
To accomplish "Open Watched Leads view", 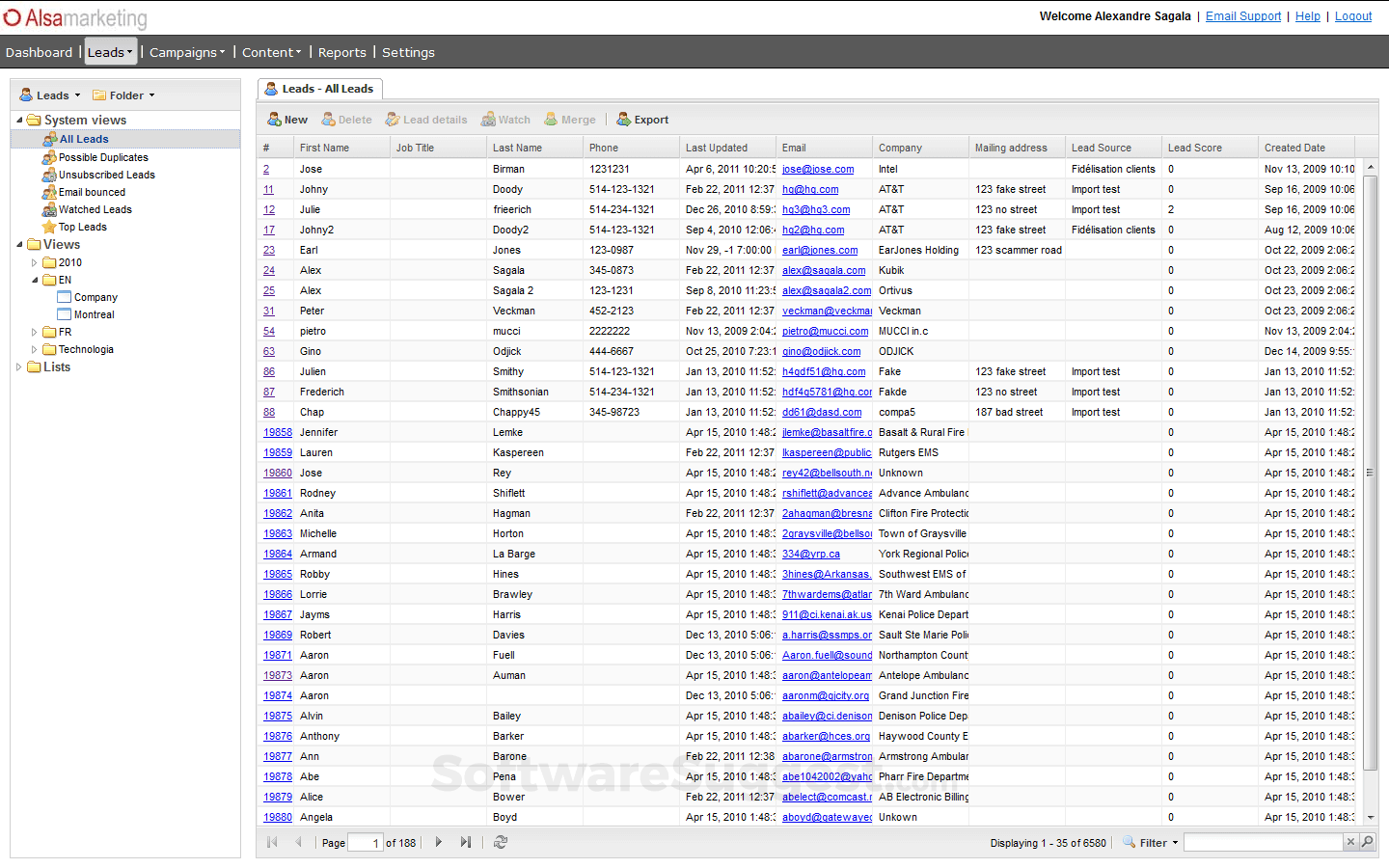I will tap(95, 209).
